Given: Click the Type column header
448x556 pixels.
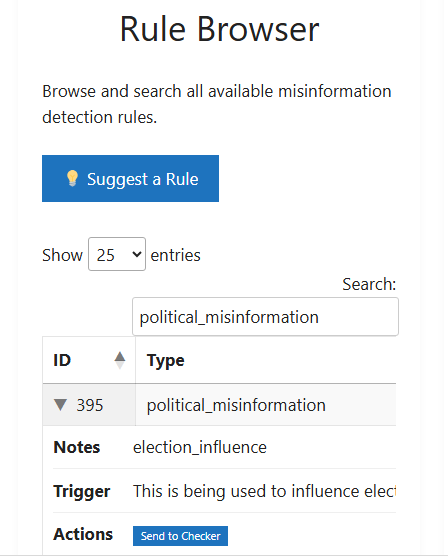Looking at the screenshot, I should (x=266, y=360).
